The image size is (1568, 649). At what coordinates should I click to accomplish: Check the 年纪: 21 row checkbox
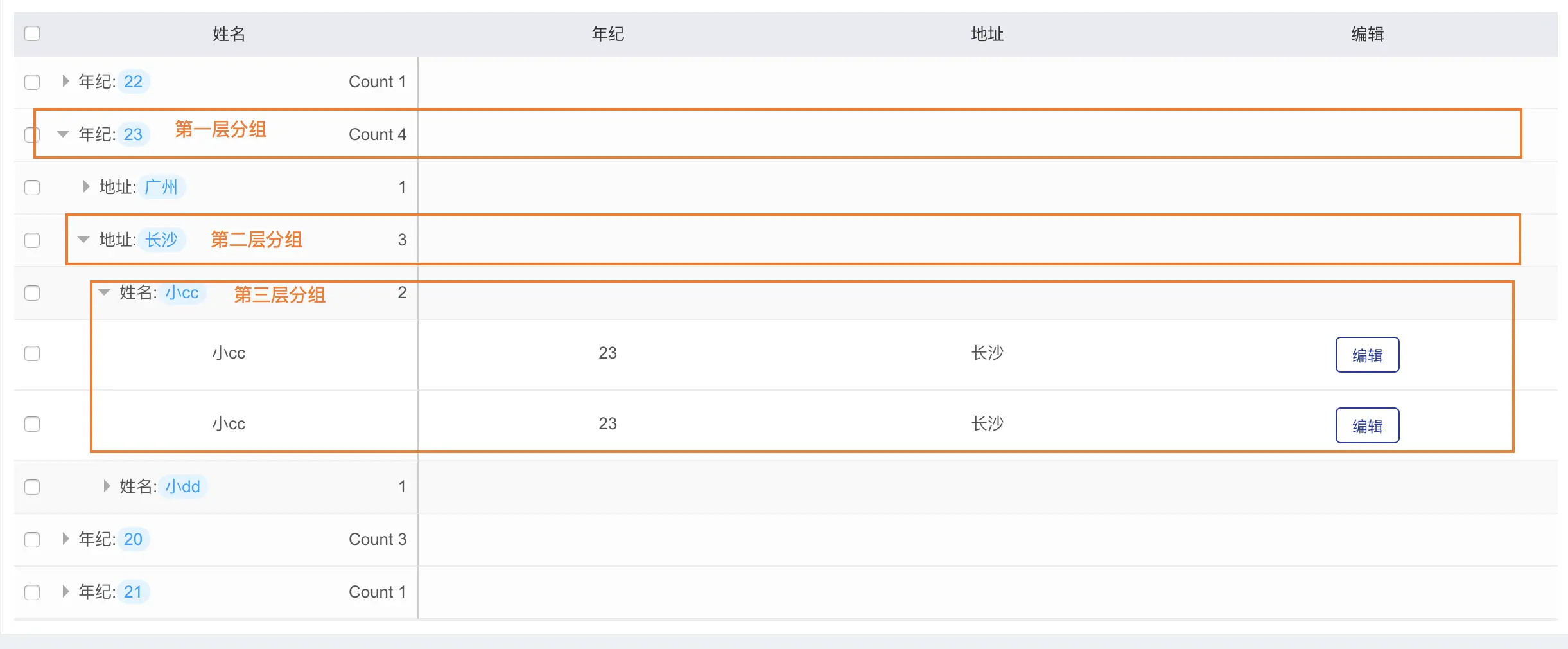[32, 592]
